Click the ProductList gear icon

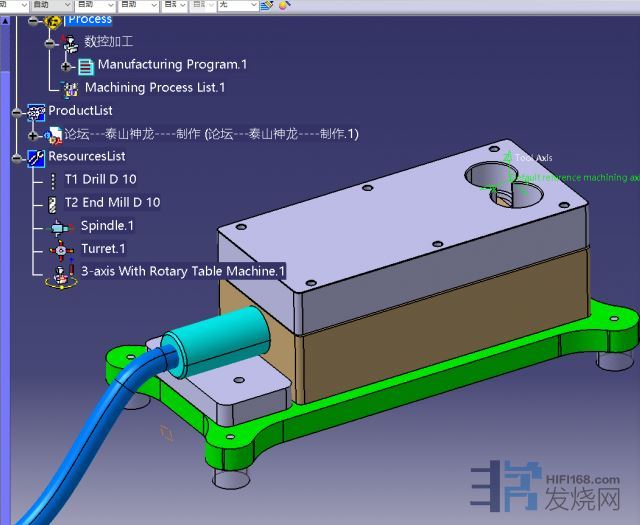point(36,111)
